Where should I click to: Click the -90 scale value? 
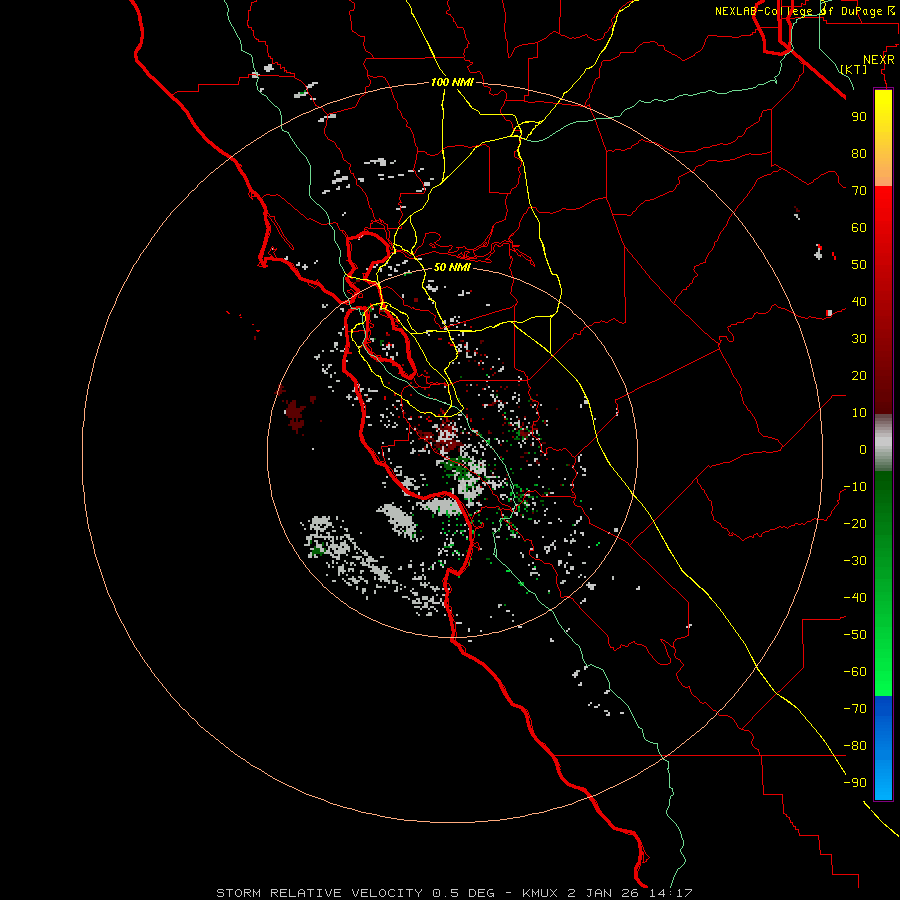point(855,783)
